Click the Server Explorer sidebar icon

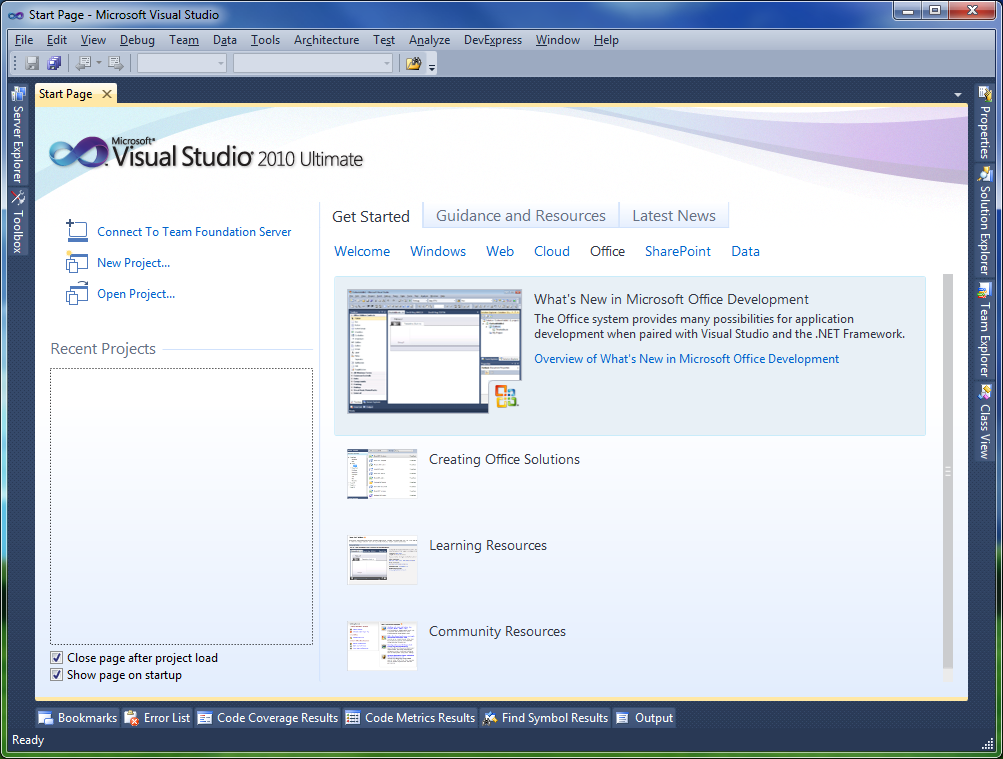18,94
